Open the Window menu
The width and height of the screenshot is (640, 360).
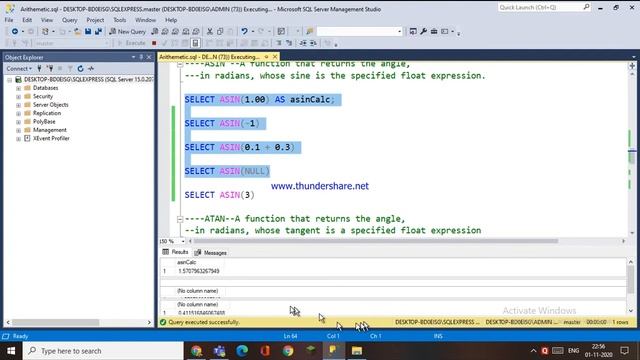(x=145, y=20)
